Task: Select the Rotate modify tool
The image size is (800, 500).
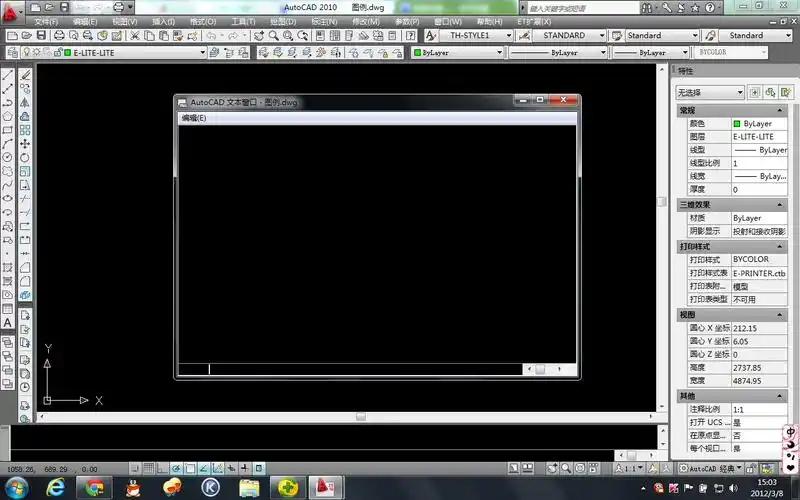Action: click(x=25, y=158)
